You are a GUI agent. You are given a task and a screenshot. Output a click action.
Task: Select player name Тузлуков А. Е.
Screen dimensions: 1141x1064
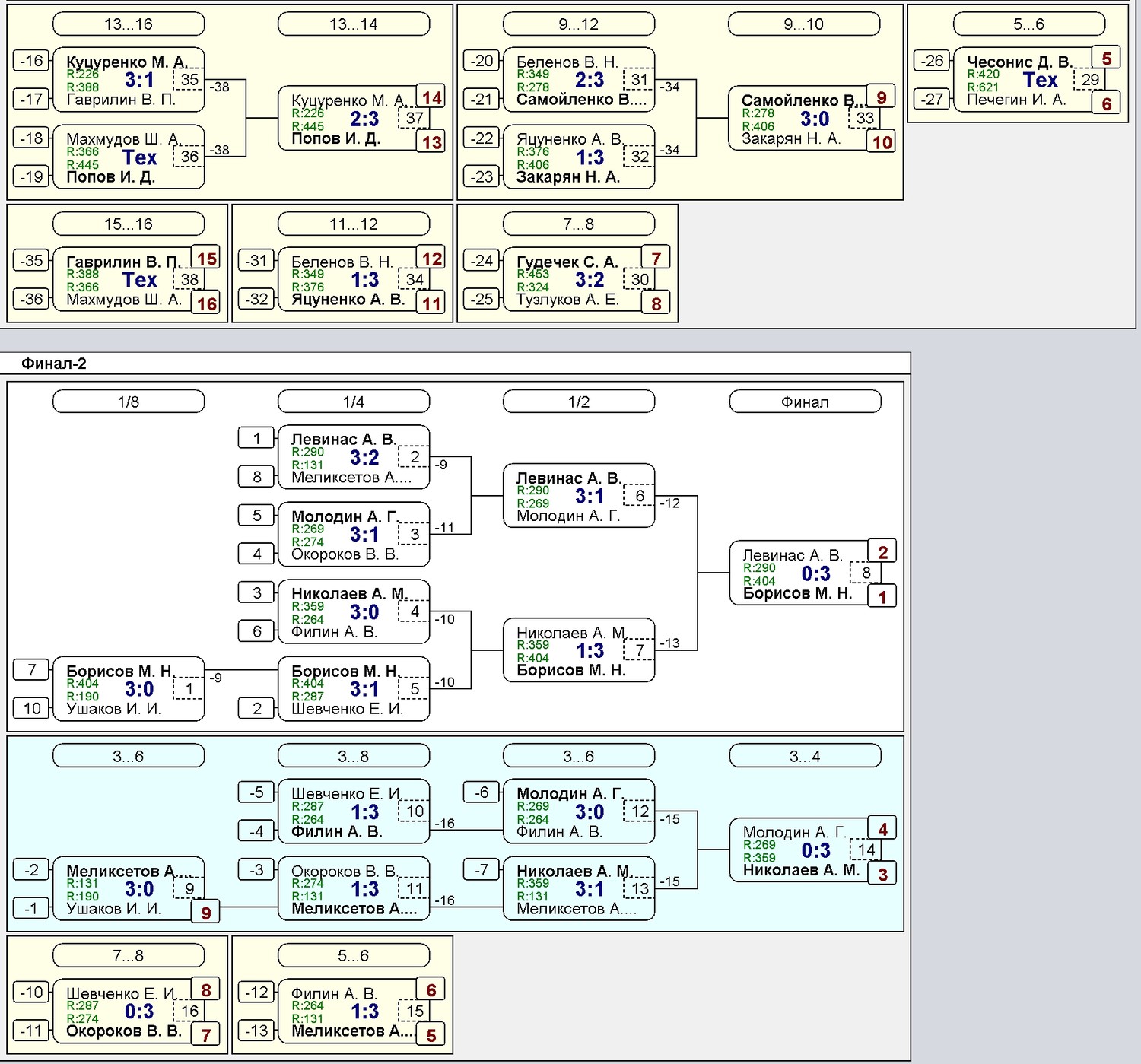[567, 299]
